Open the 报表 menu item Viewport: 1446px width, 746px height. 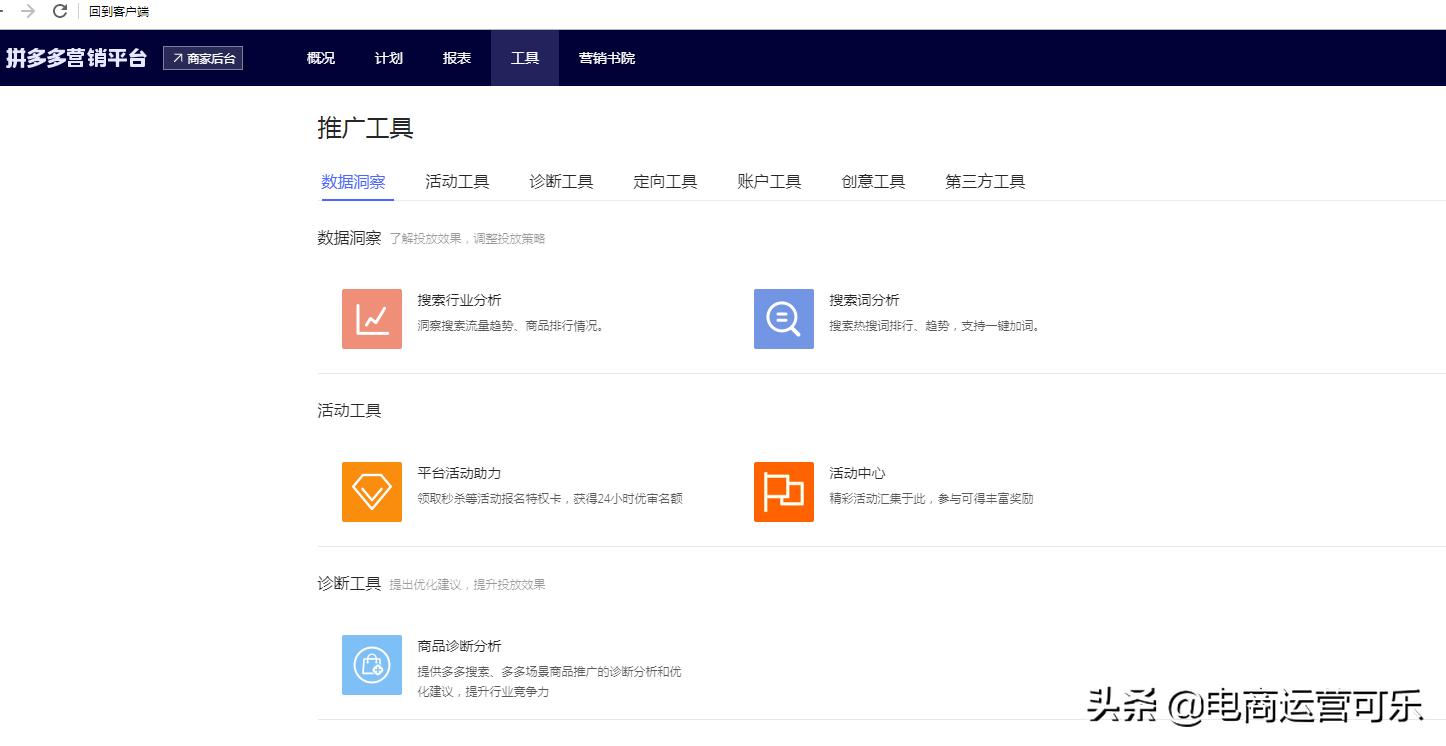point(456,58)
